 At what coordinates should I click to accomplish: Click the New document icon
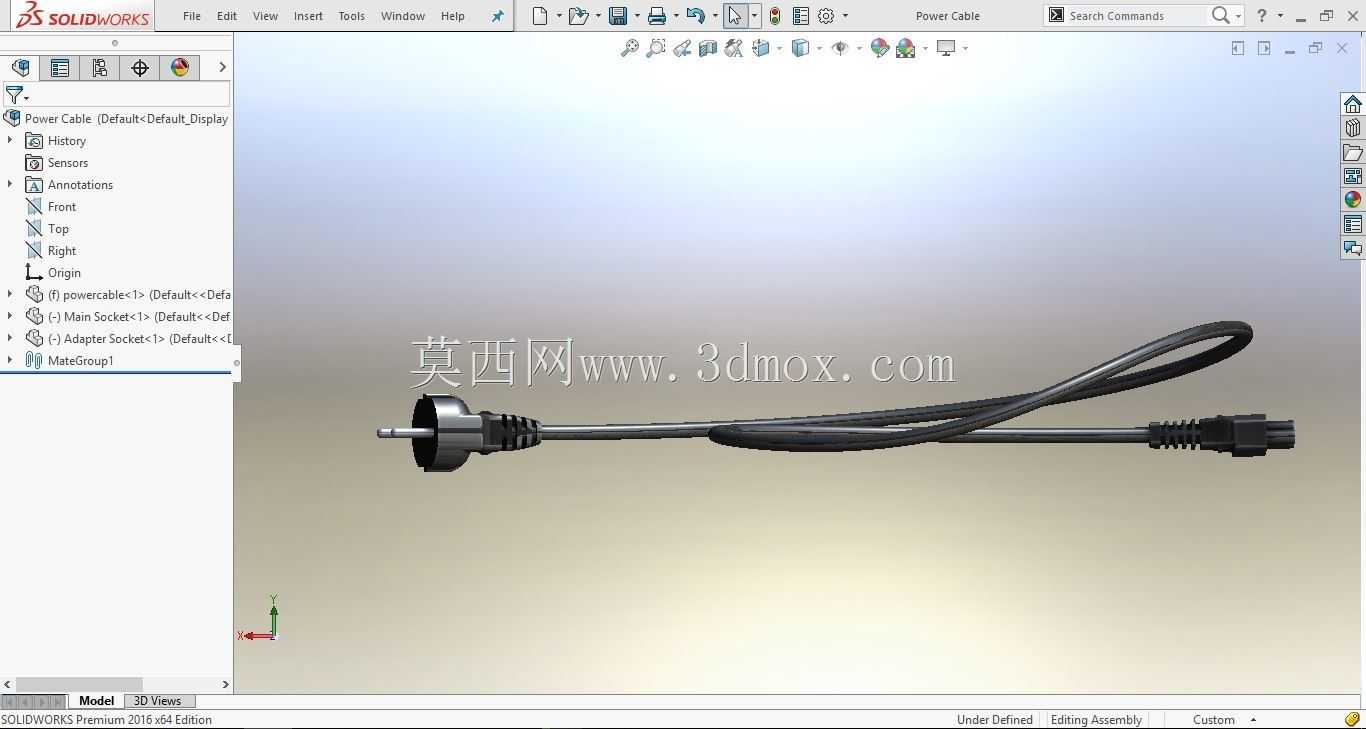[x=540, y=16]
